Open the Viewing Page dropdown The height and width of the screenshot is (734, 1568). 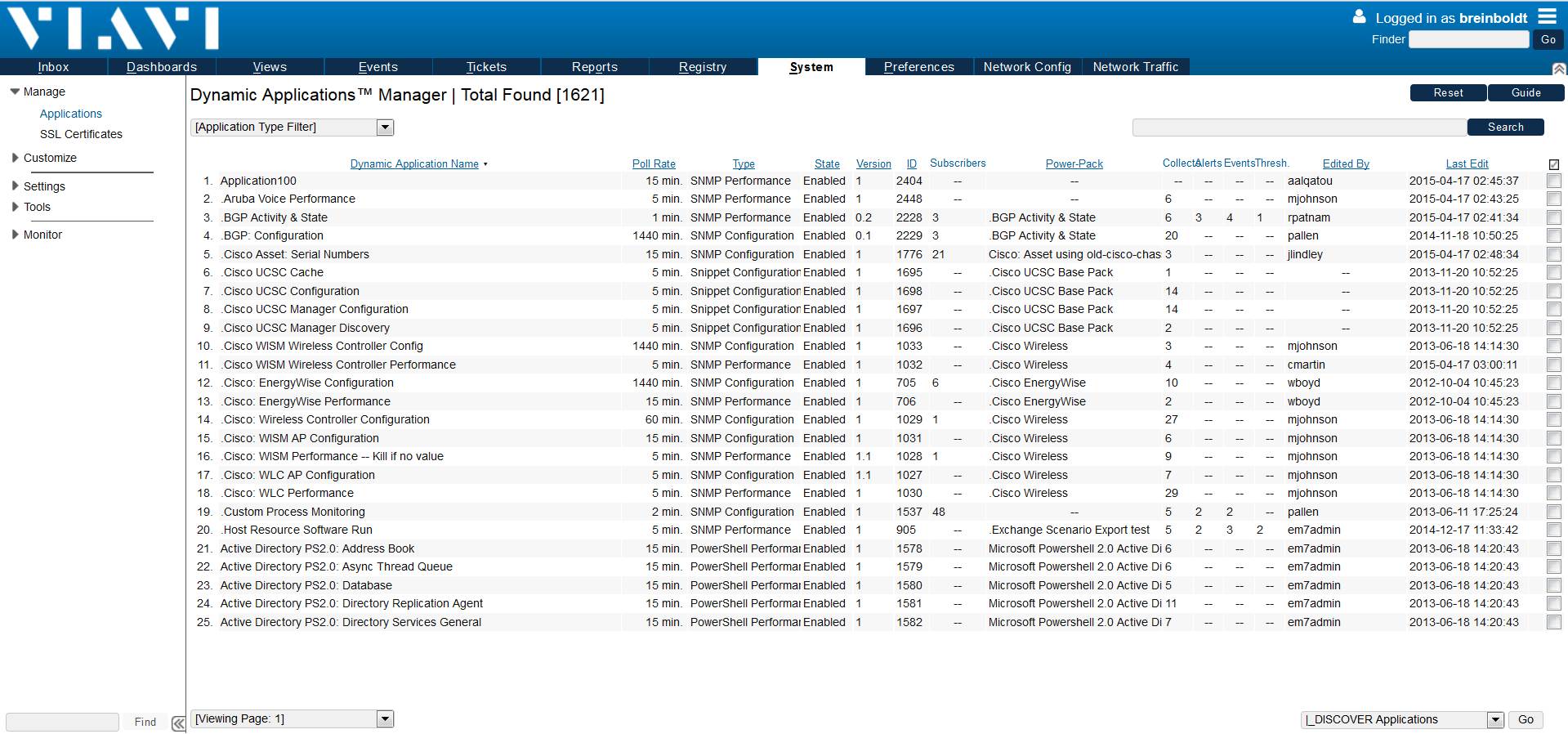(293, 718)
